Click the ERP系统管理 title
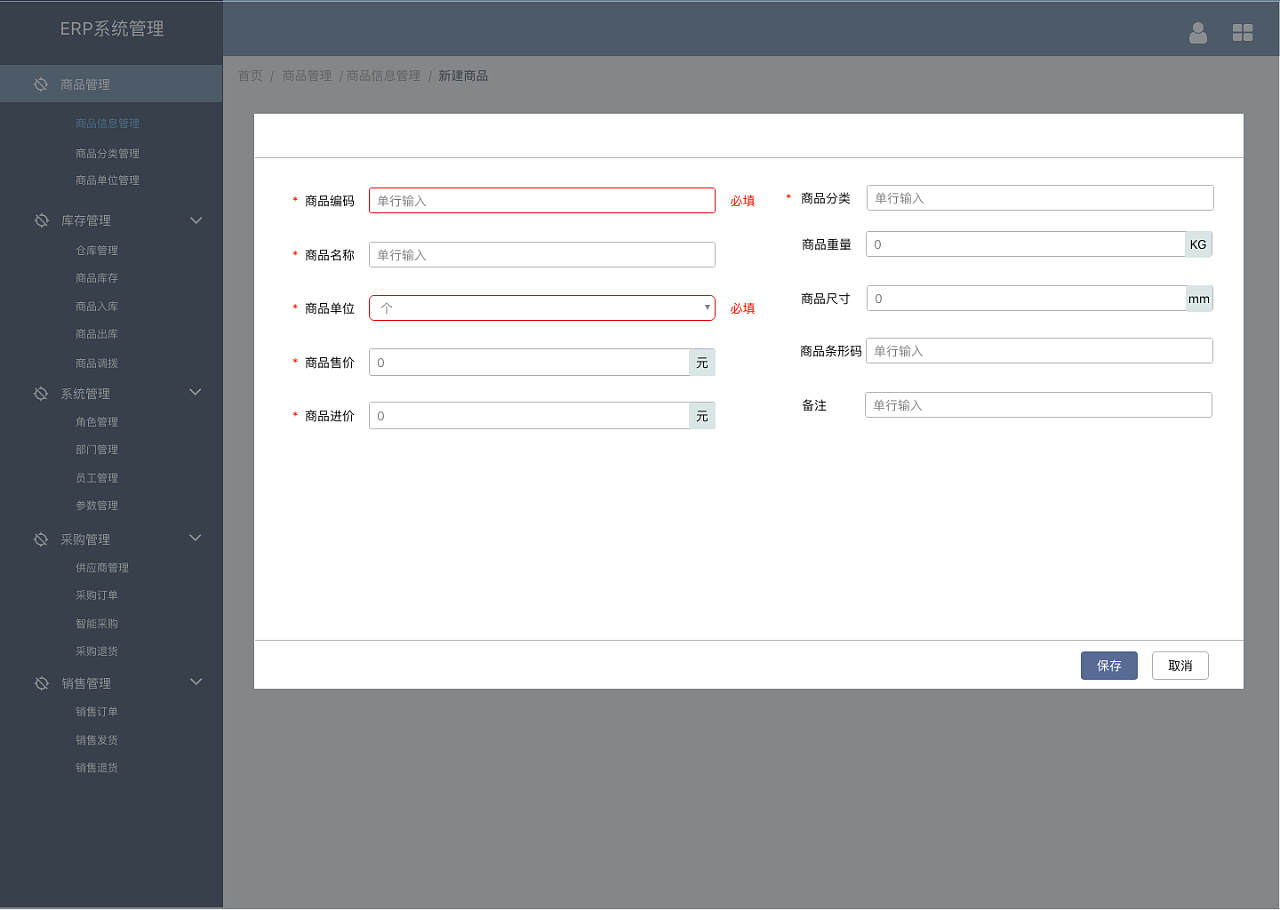 [112, 29]
